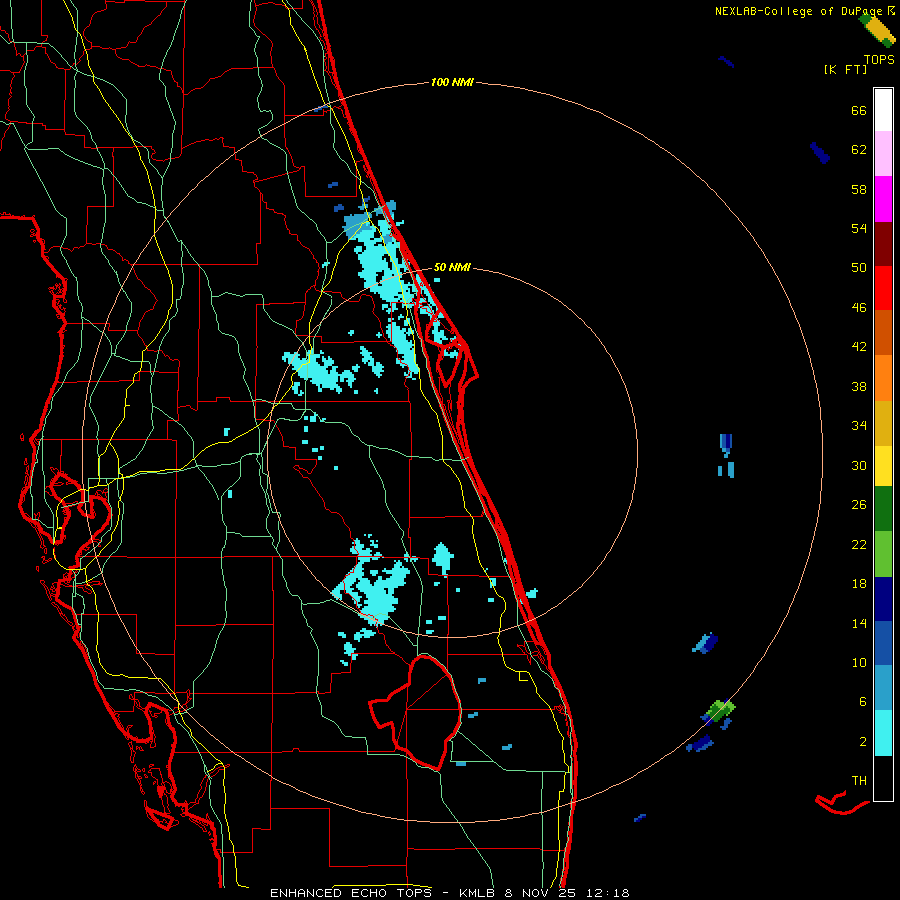Click the "66" legend value
900x900 pixels.
[x=859, y=110]
